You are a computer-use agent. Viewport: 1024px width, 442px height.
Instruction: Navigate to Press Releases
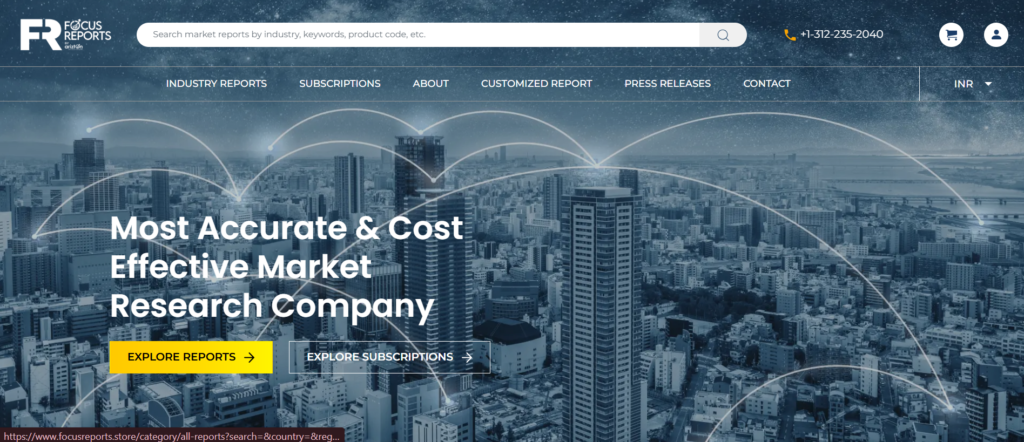(x=667, y=84)
